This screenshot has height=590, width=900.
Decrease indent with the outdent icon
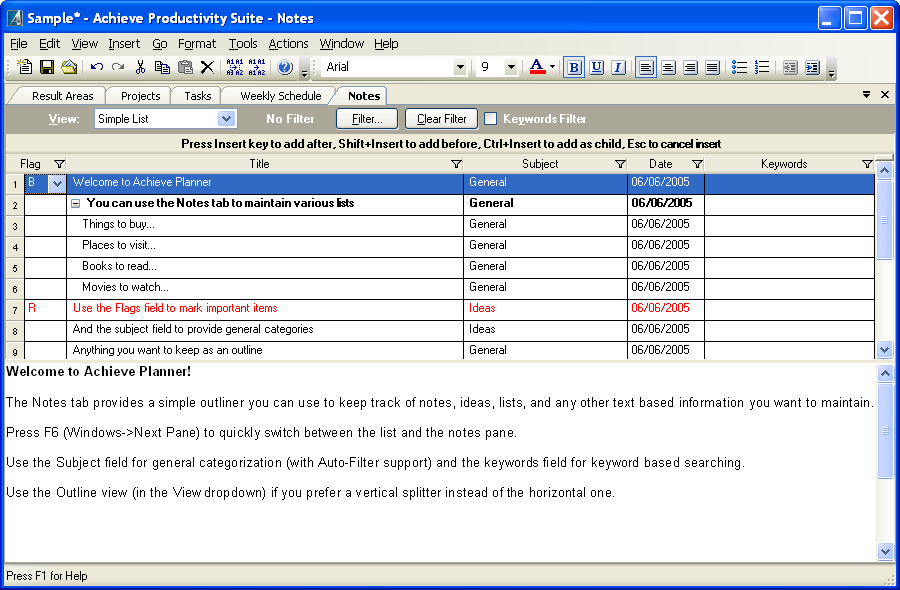pyautogui.click(x=790, y=67)
